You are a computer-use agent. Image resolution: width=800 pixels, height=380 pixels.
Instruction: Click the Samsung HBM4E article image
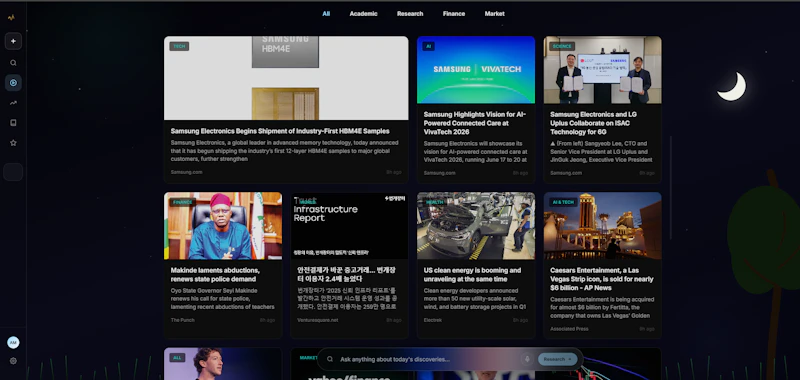[x=286, y=78]
